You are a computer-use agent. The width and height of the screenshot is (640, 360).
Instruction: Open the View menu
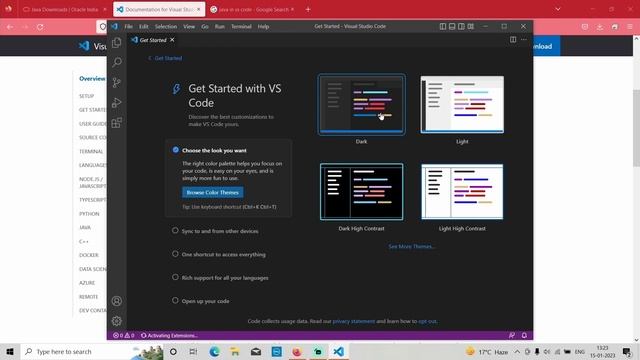click(x=189, y=26)
